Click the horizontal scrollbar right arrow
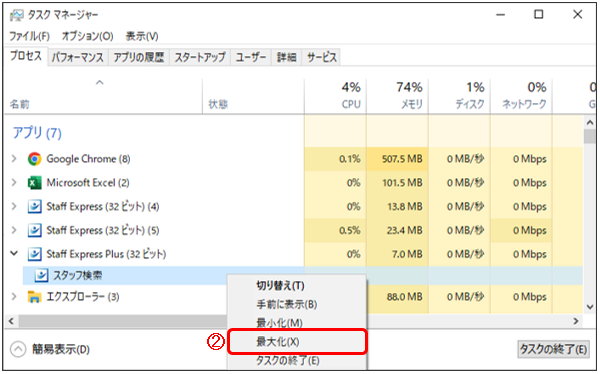600x374 pixels. click(x=576, y=321)
